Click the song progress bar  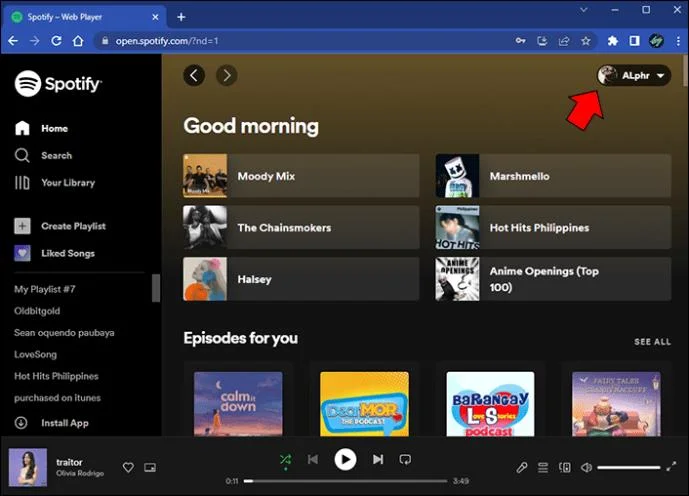click(x=345, y=481)
